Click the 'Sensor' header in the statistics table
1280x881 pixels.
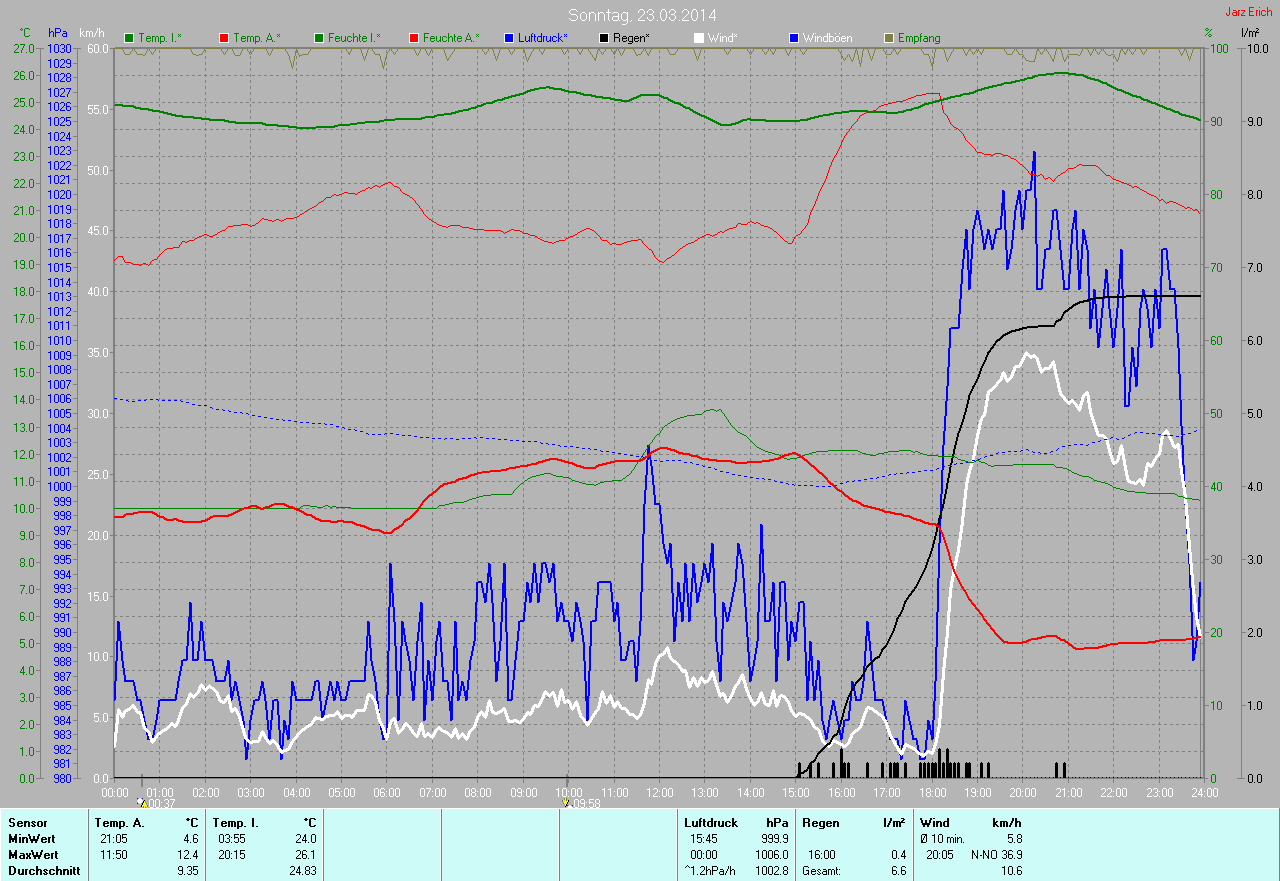(27, 823)
